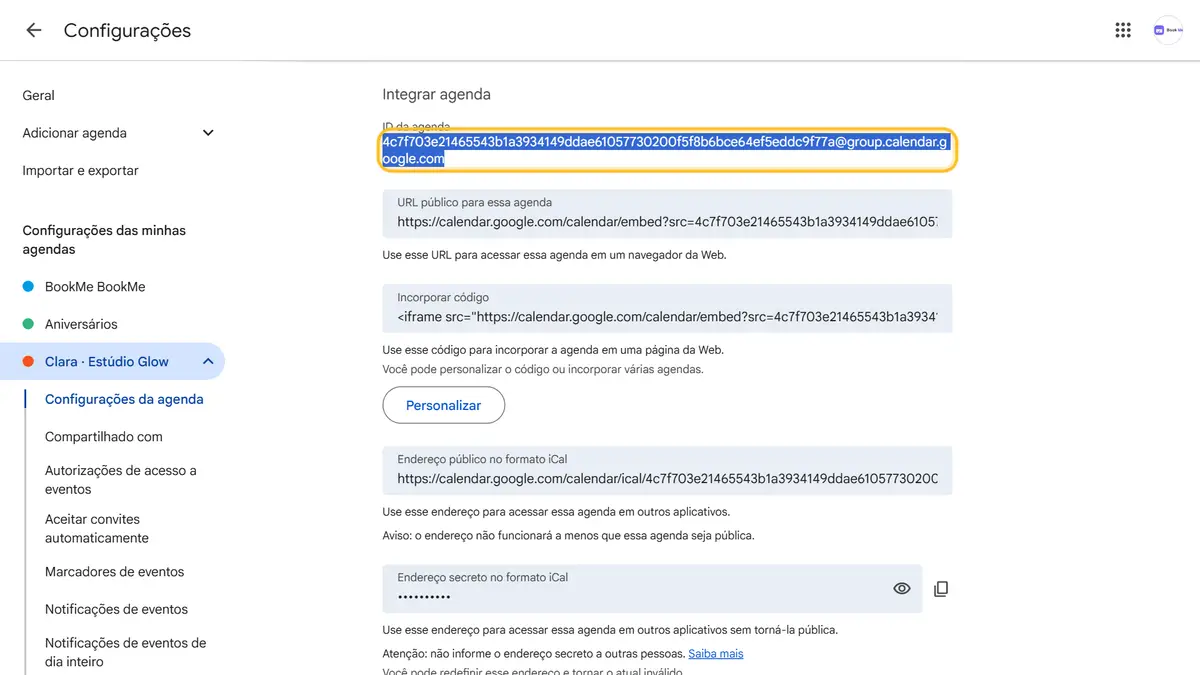The image size is (1200, 675).
Task: Follow the Saiba mais link
Action: pyautogui.click(x=716, y=654)
